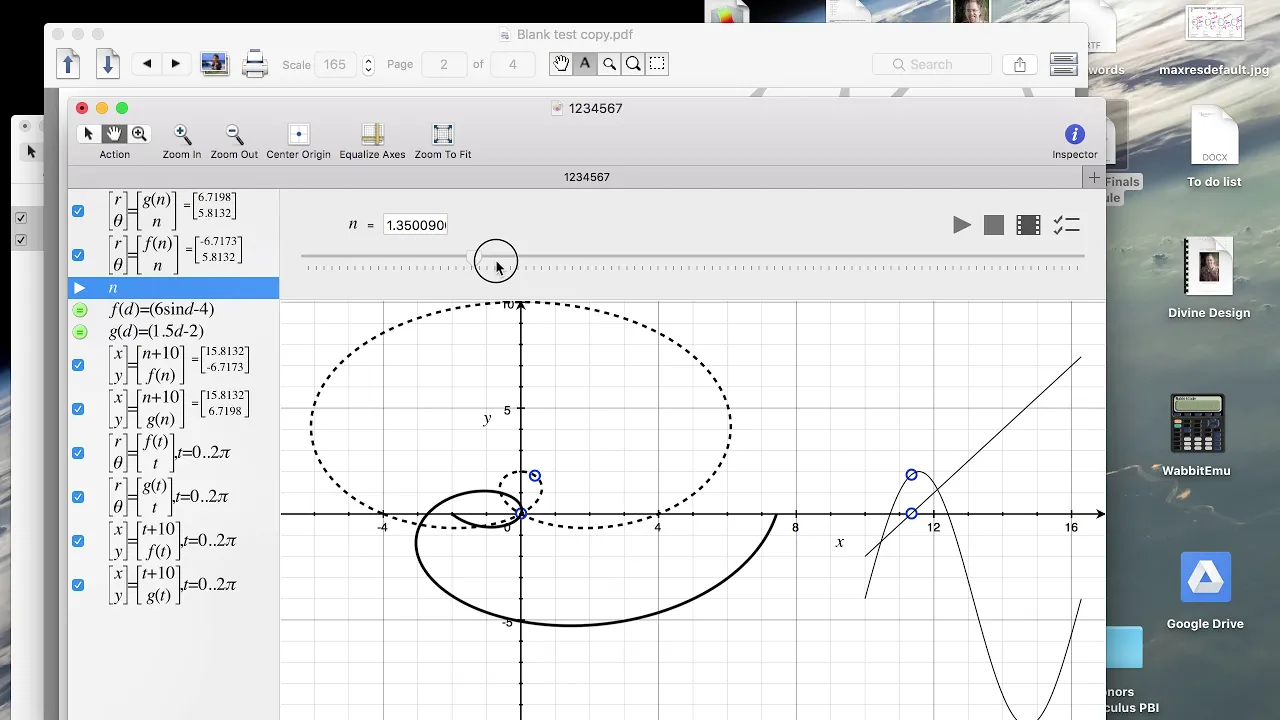Click the share icon in PDF toolbar
Viewport: 1280px width, 720px height.
1020,64
